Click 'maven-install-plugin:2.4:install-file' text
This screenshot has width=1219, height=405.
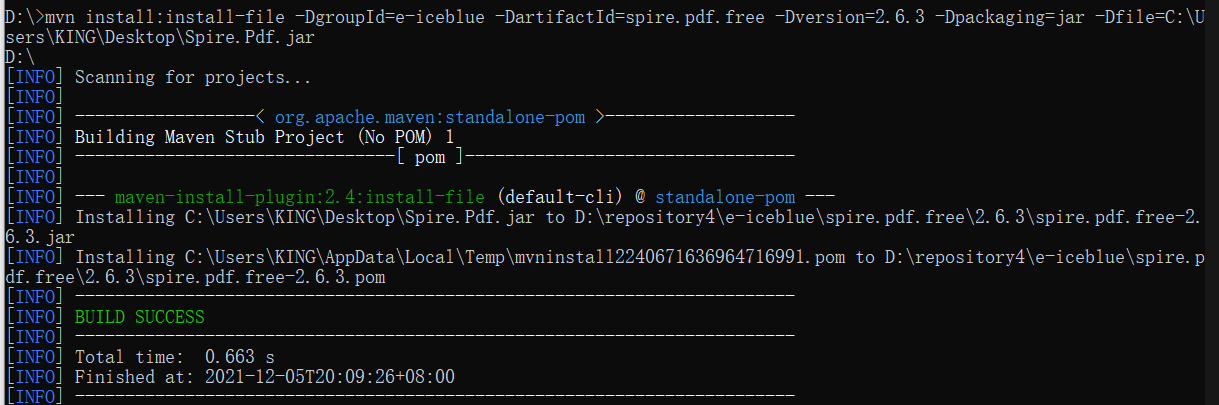300,197
